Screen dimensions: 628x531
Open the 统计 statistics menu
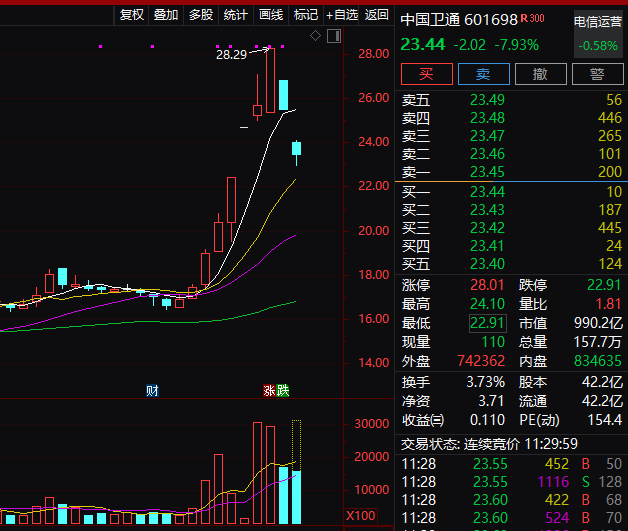[x=236, y=14]
